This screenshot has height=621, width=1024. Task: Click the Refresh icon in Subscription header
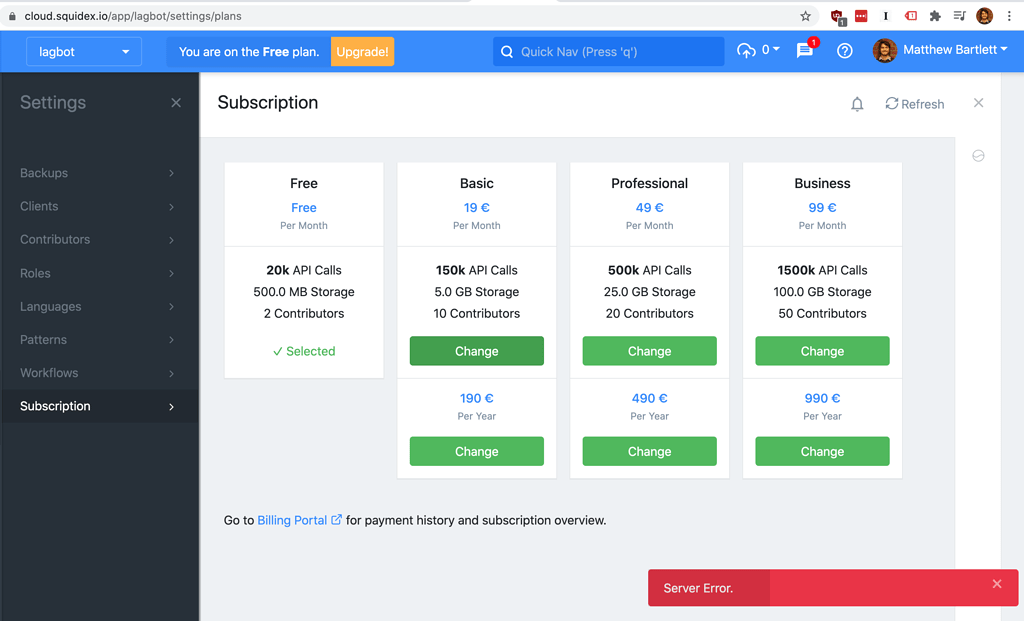[914, 103]
